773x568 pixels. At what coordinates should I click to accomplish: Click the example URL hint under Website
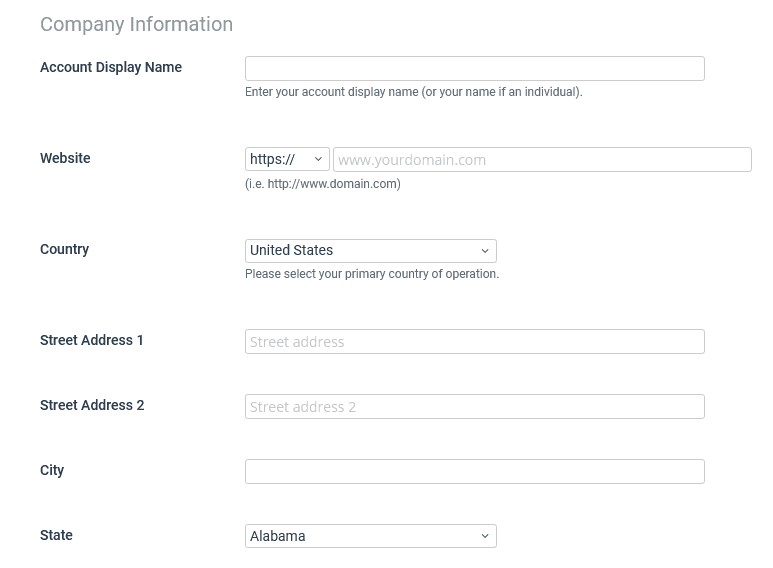pyautogui.click(x=322, y=184)
